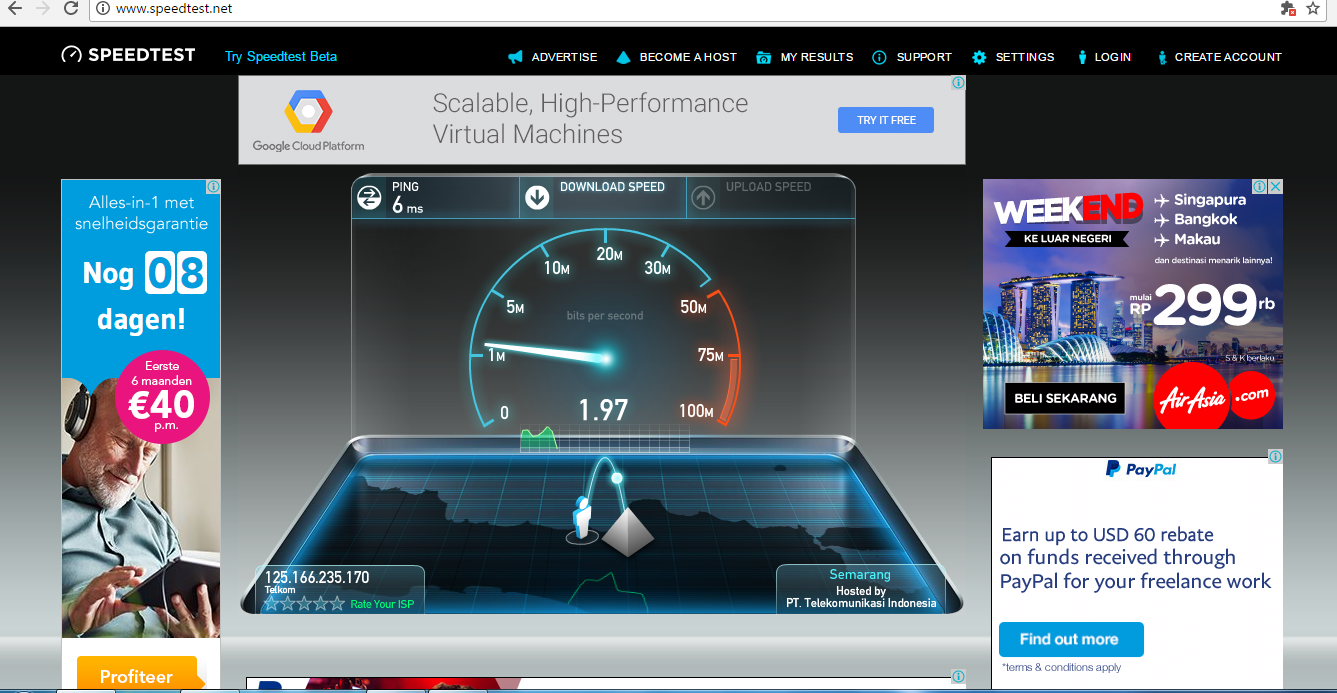
Task: Click IP address 125.166.235.170
Action: 317,577
